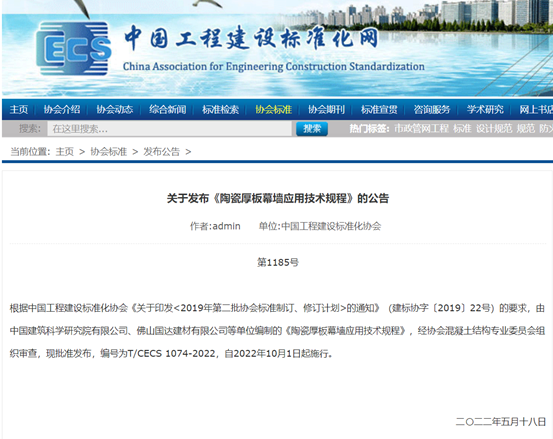Open the 主页 navigation menu item
The height and width of the screenshot is (439, 553).
point(19,110)
